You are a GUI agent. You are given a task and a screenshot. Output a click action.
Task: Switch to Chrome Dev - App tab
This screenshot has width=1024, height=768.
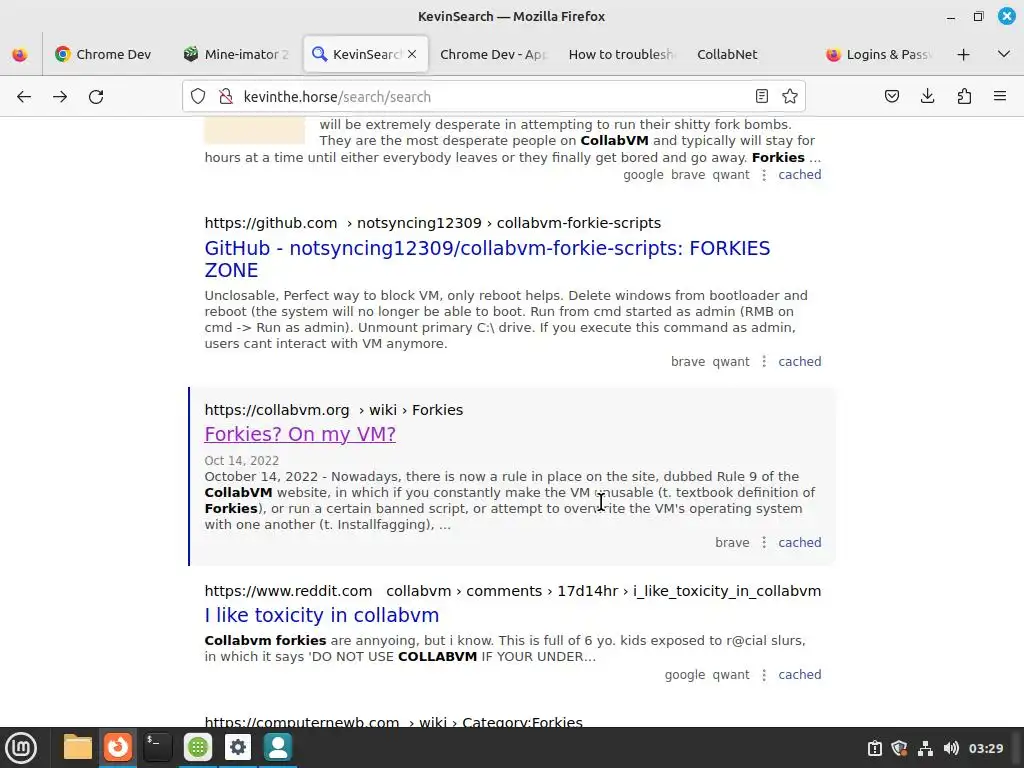(x=493, y=54)
